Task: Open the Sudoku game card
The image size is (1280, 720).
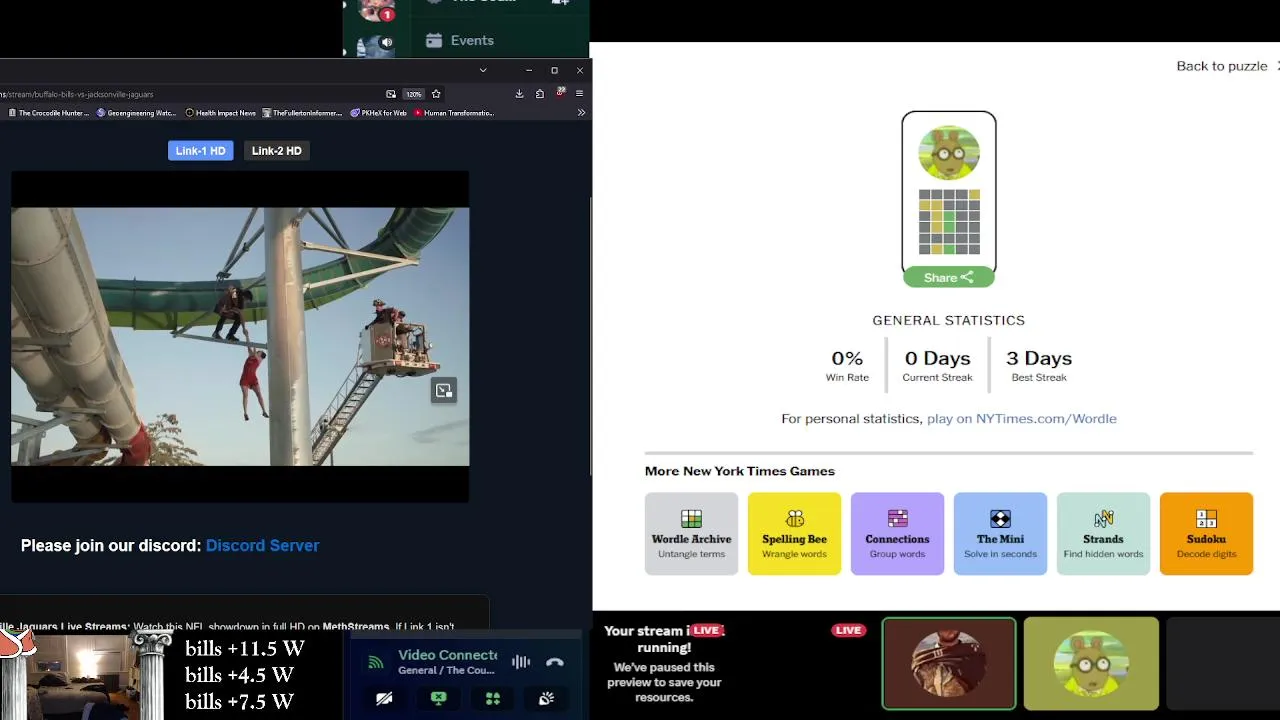Action: point(1207,534)
